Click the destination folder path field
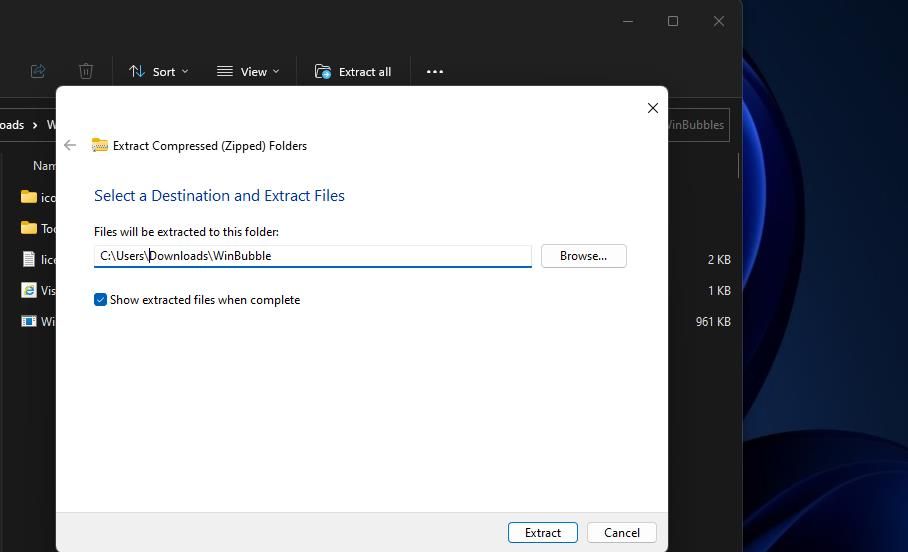908x552 pixels. 313,256
